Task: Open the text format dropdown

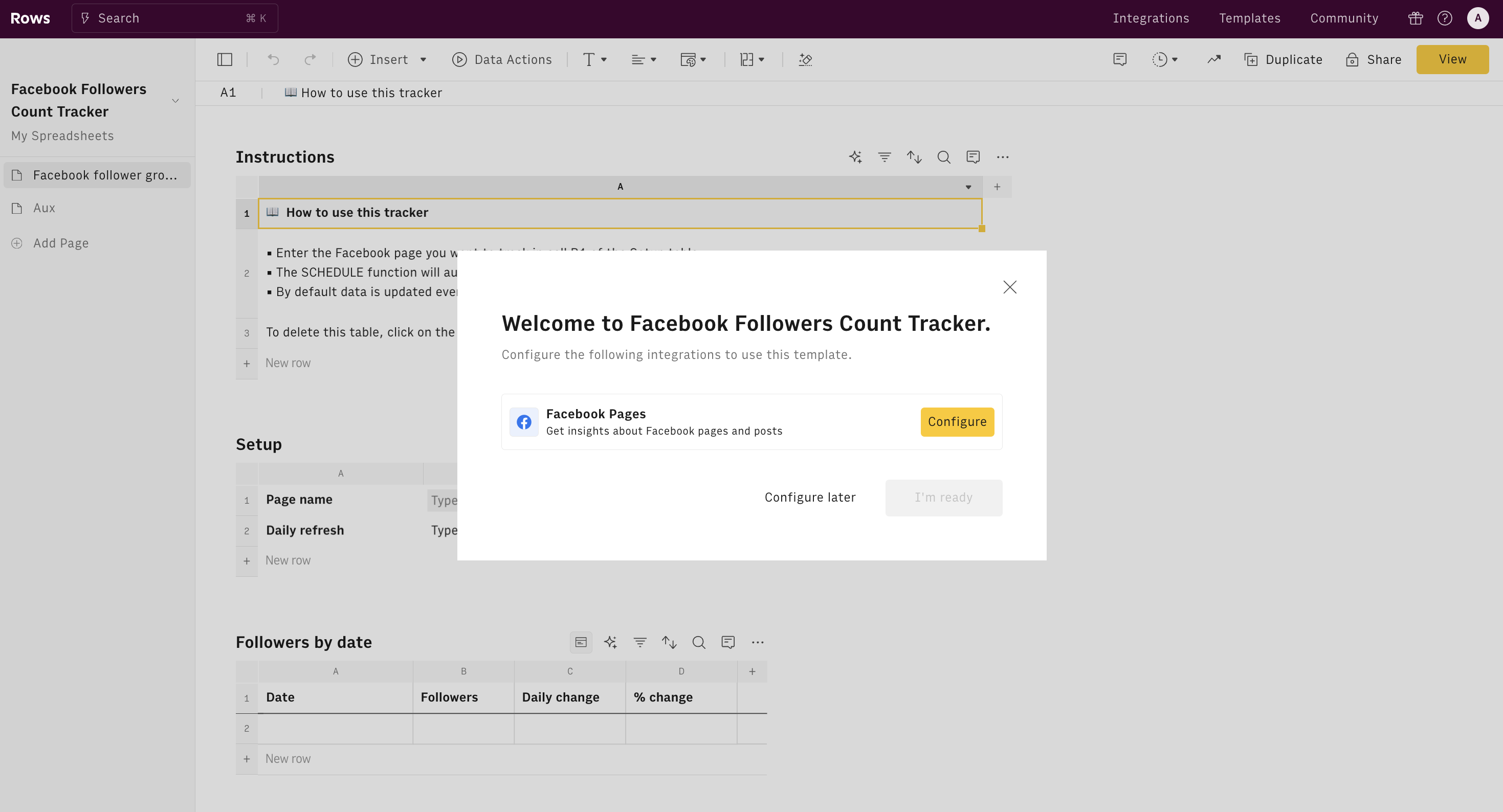Action: pyautogui.click(x=595, y=59)
